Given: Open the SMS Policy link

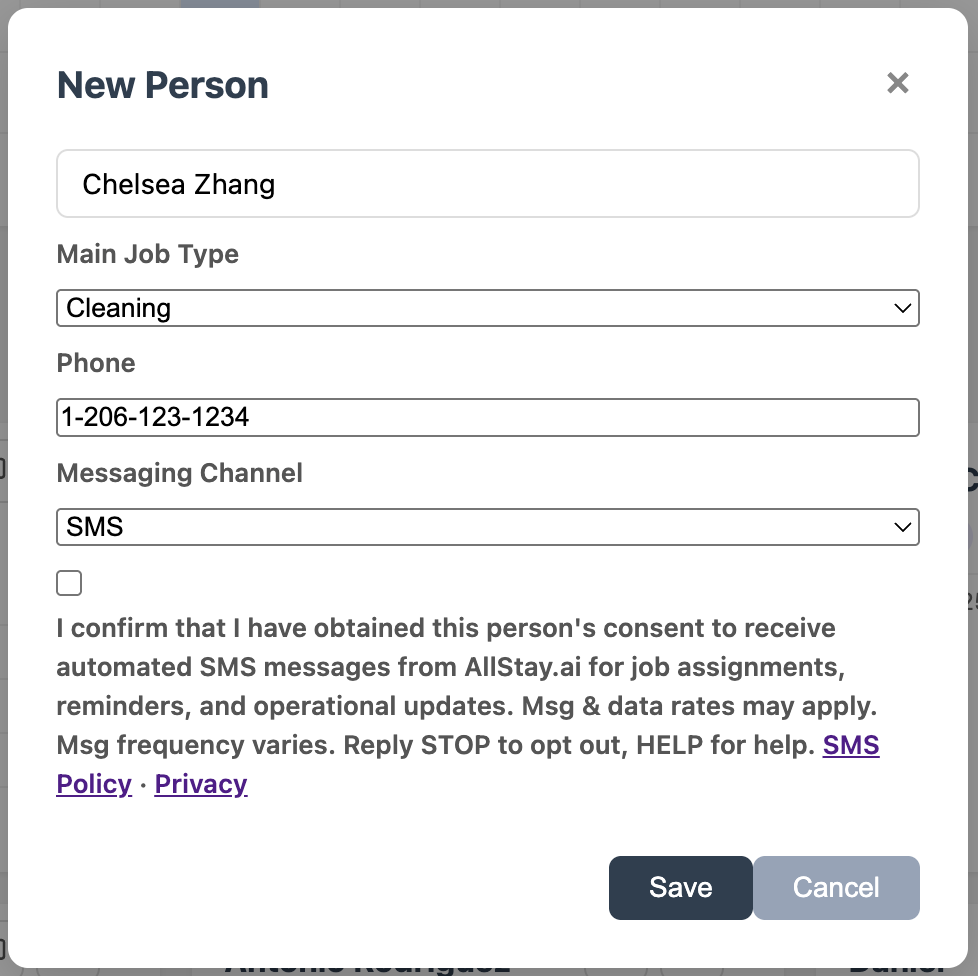Looking at the screenshot, I should point(851,745).
